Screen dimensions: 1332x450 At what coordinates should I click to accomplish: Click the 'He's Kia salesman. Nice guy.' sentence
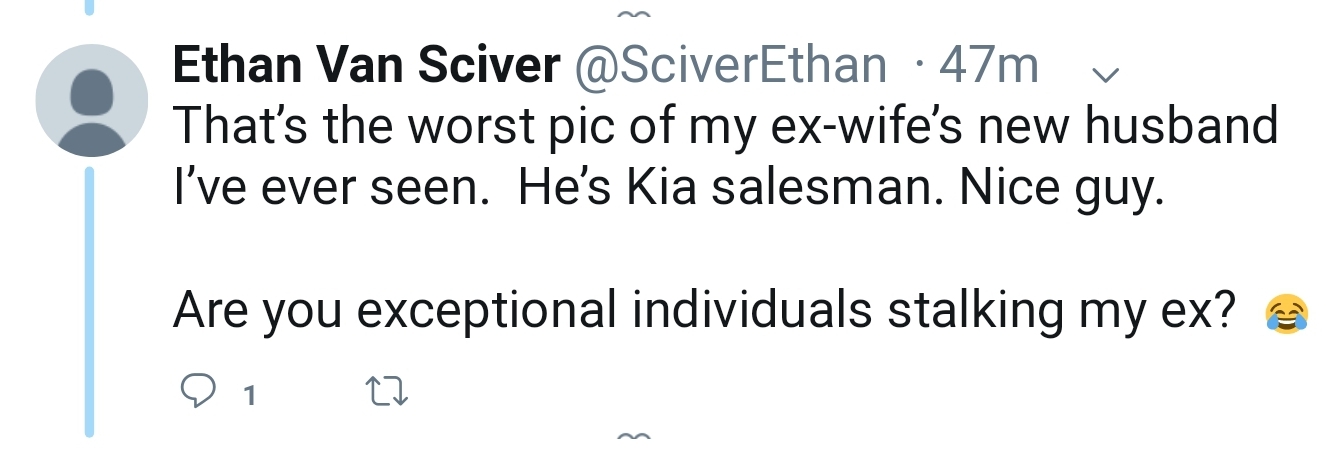point(842,191)
